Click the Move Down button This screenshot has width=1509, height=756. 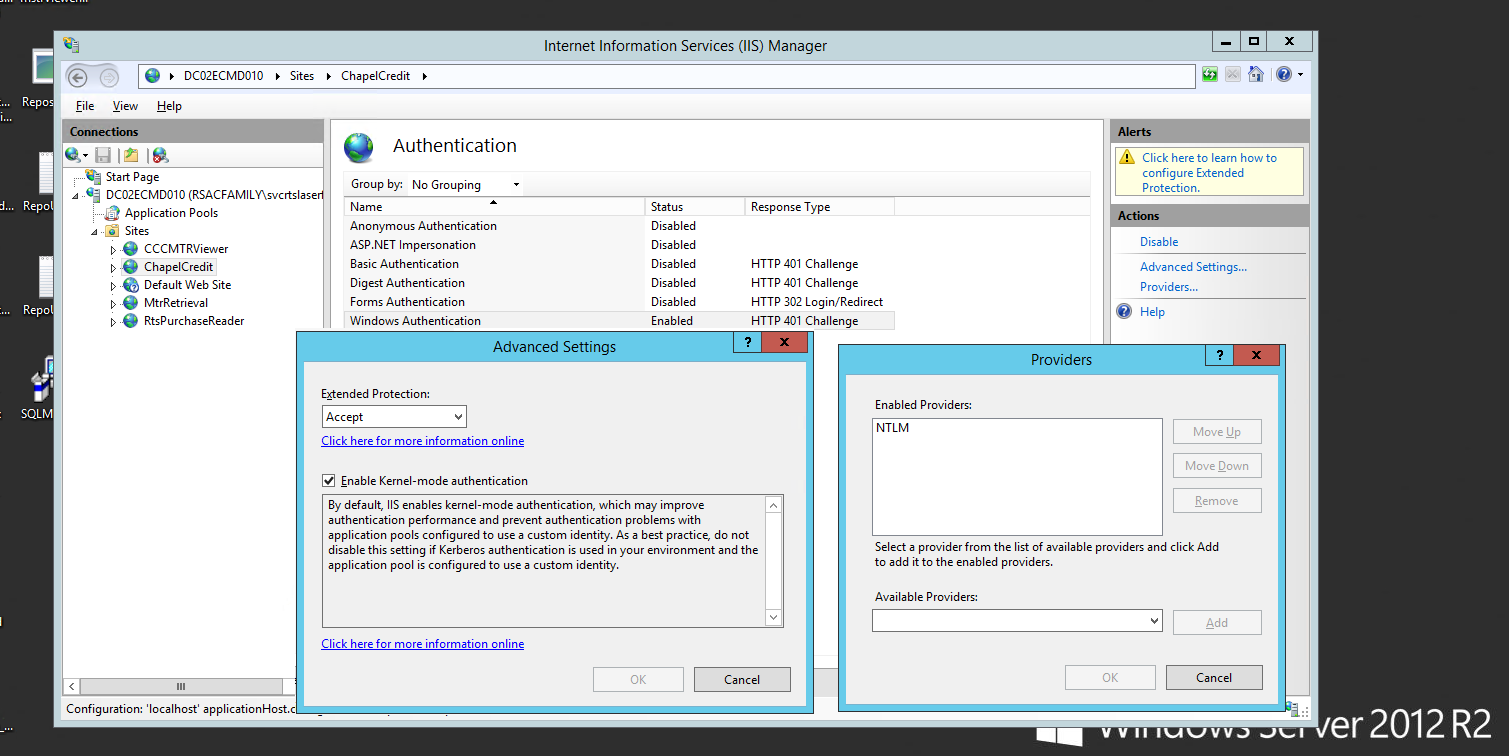tap(1217, 466)
